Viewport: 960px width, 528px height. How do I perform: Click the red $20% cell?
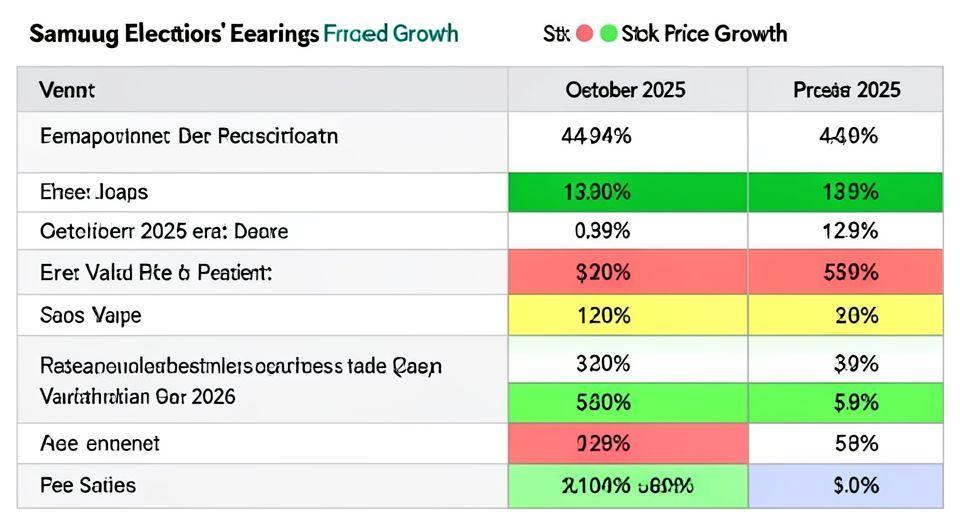point(625,272)
